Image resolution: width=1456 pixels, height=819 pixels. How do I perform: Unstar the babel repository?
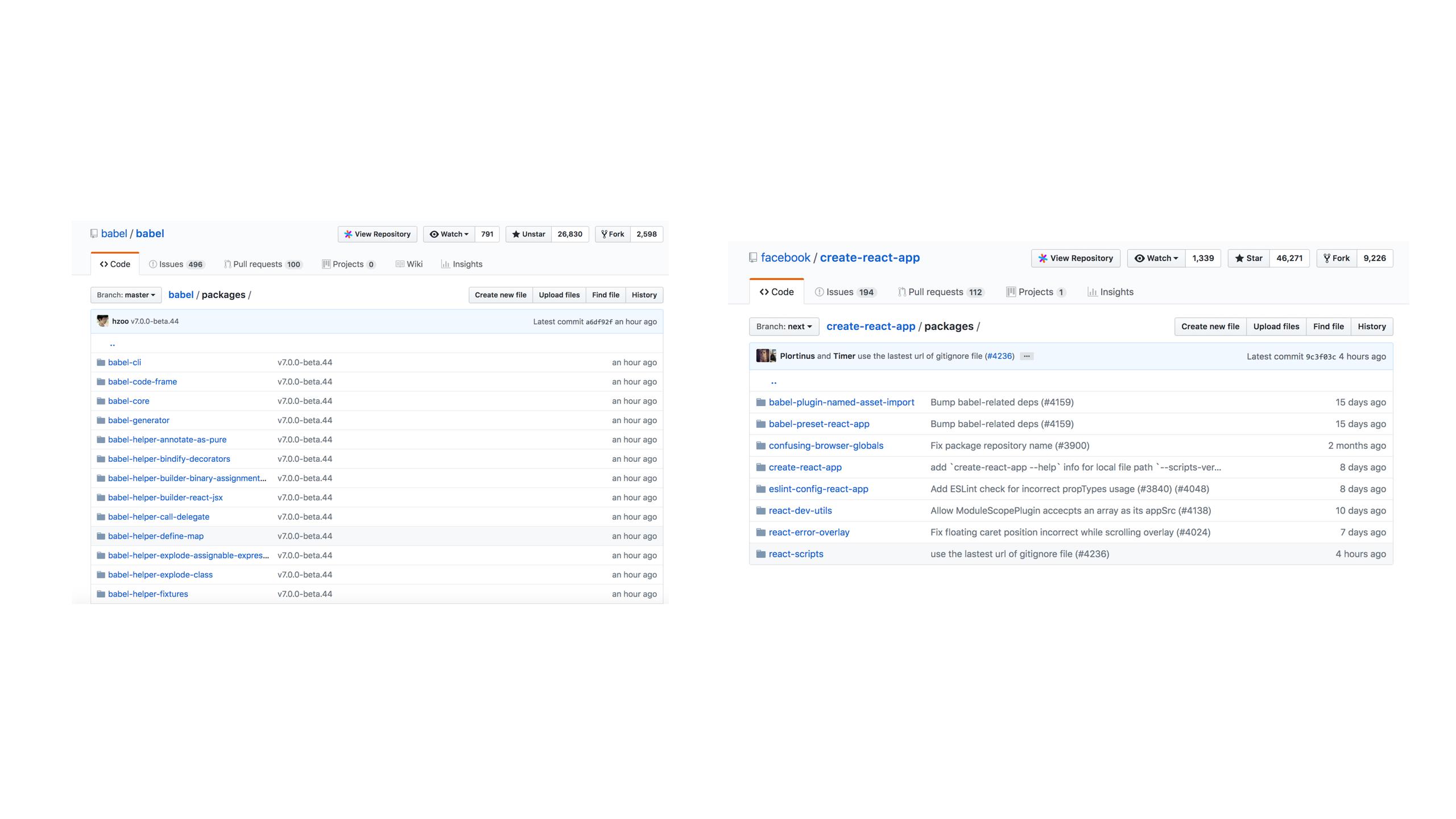pyautogui.click(x=528, y=234)
